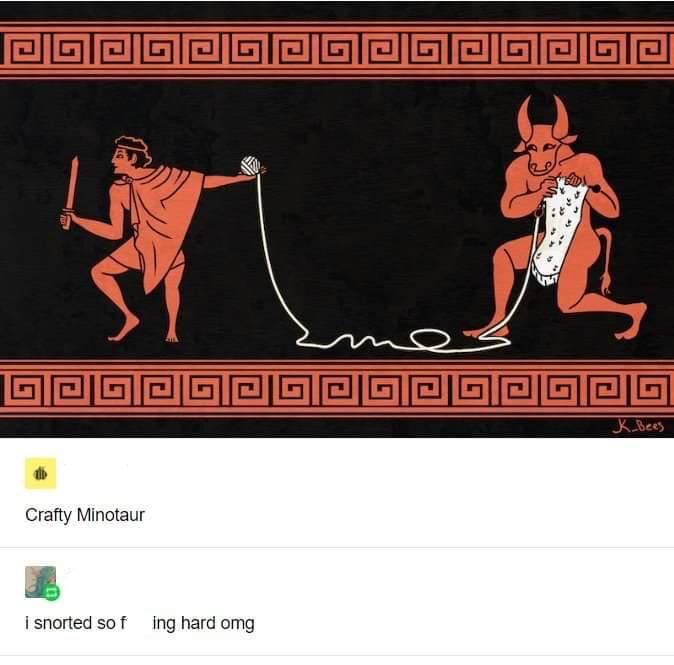
Task: Click the Minotaur's tail
Action: (x=604, y=258)
